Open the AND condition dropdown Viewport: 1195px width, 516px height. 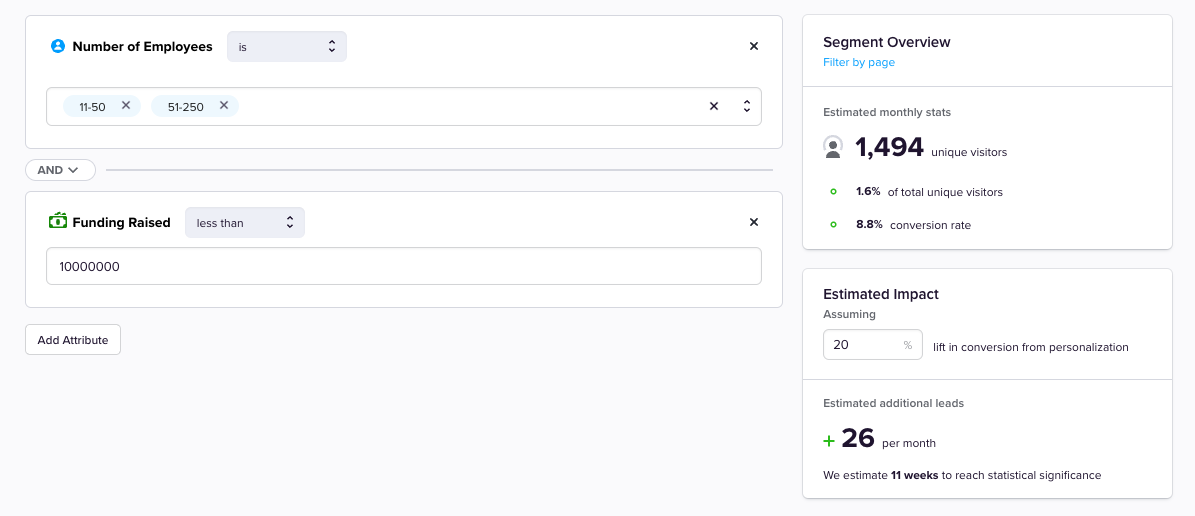point(60,170)
